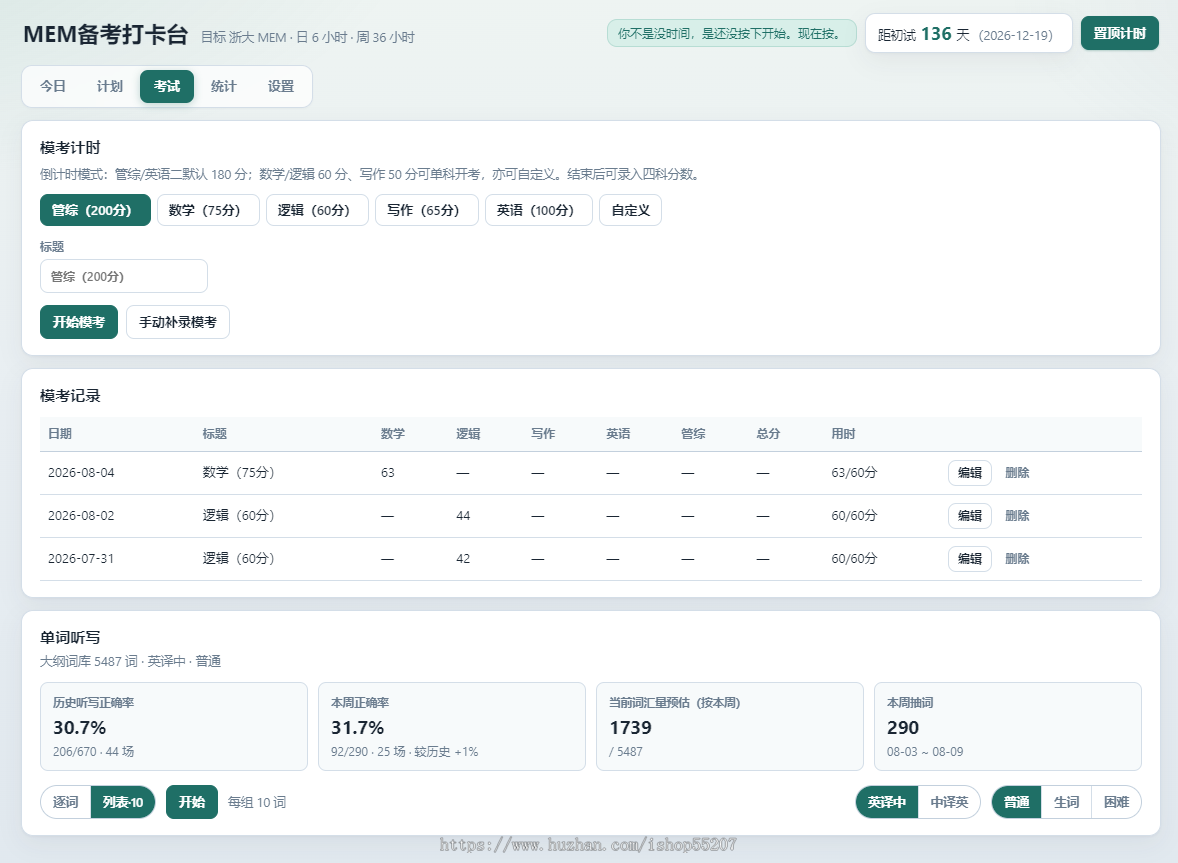
Task: Click the logic score 42 cell
Action: 463,559
